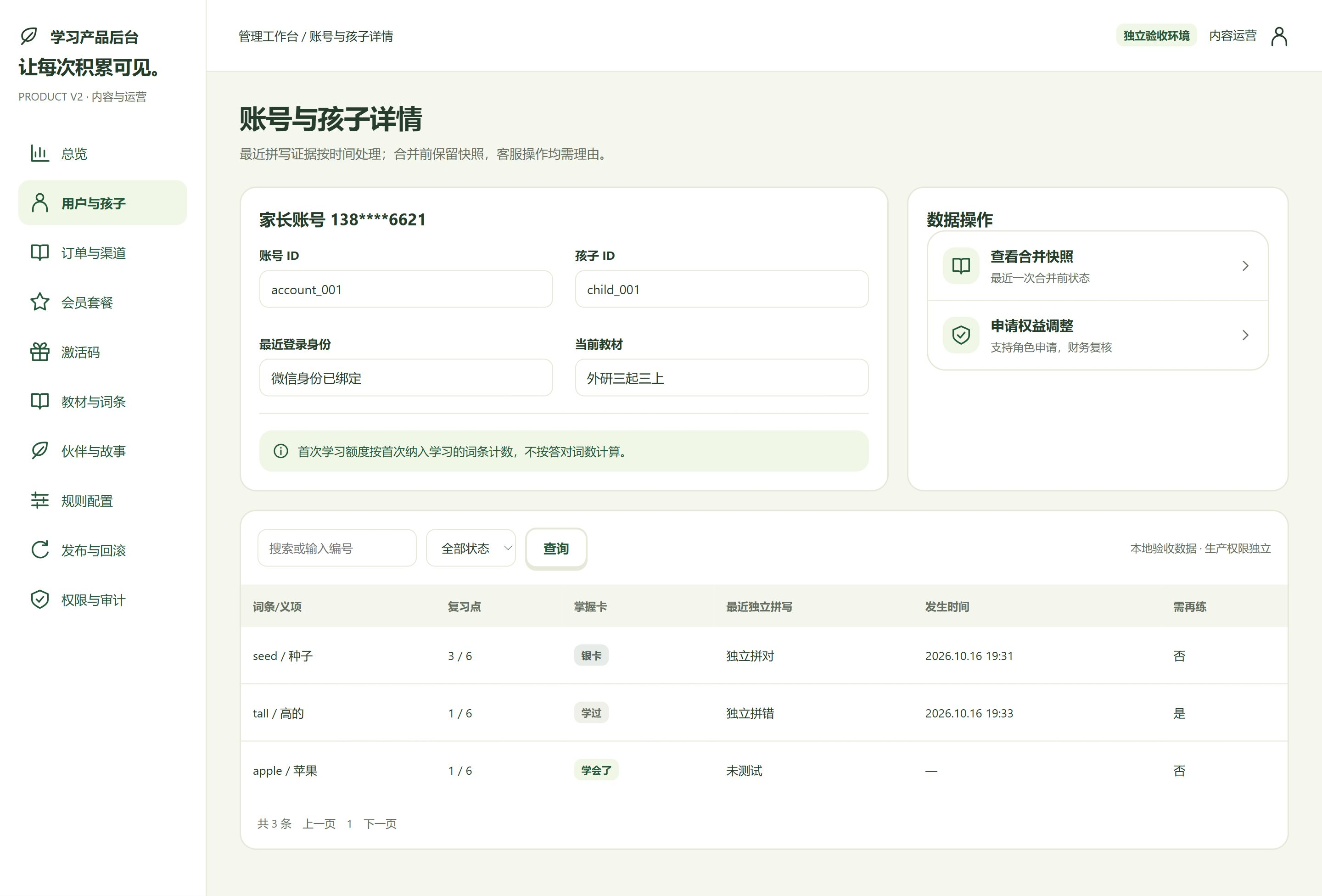The width and height of the screenshot is (1322, 896).
Task: Click the book icon for 订单与渠道
Action: click(x=40, y=252)
